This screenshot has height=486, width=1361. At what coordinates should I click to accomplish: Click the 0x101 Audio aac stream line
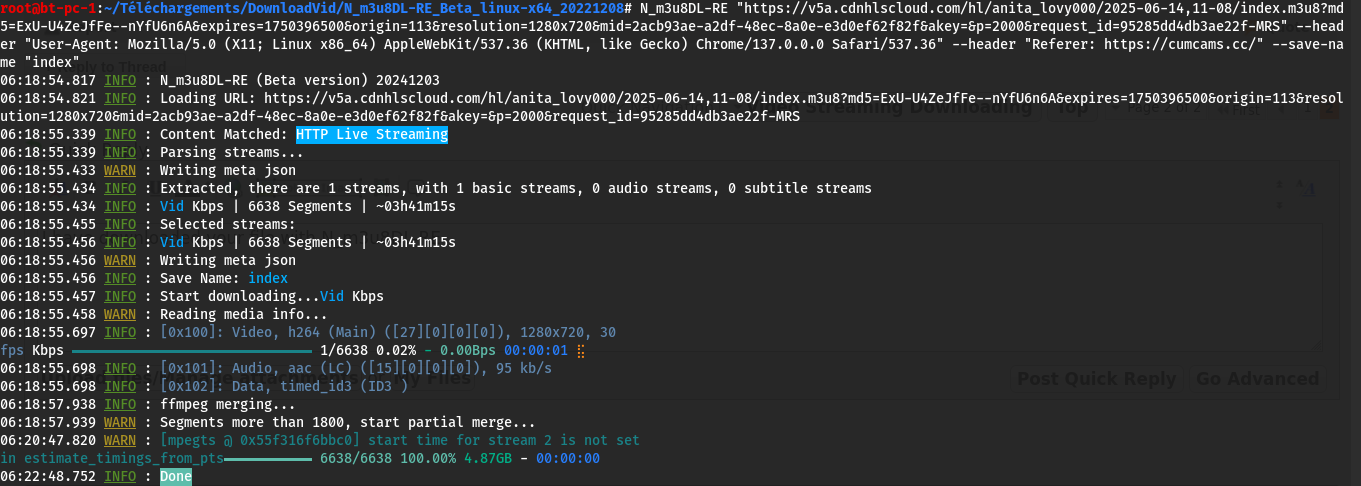click(355, 368)
